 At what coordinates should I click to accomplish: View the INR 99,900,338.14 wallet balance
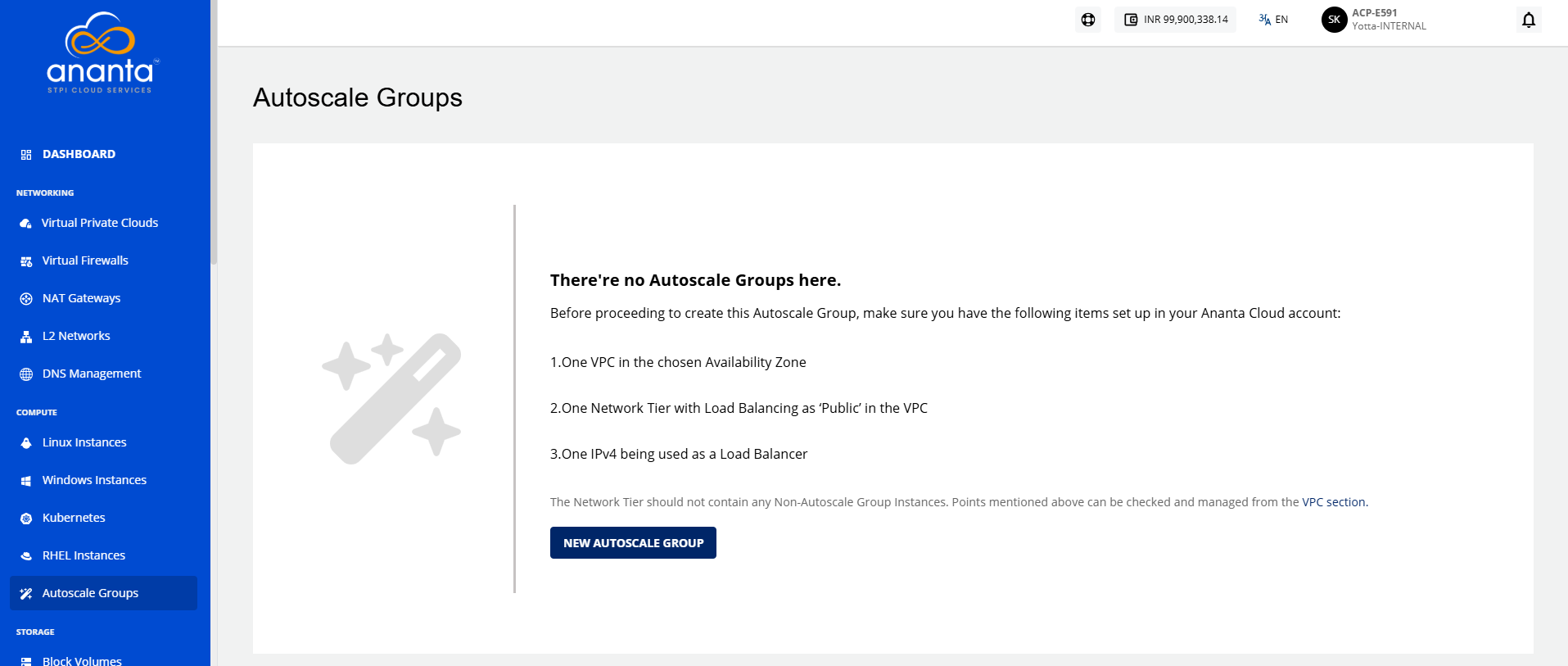(x=1176, y=20)
